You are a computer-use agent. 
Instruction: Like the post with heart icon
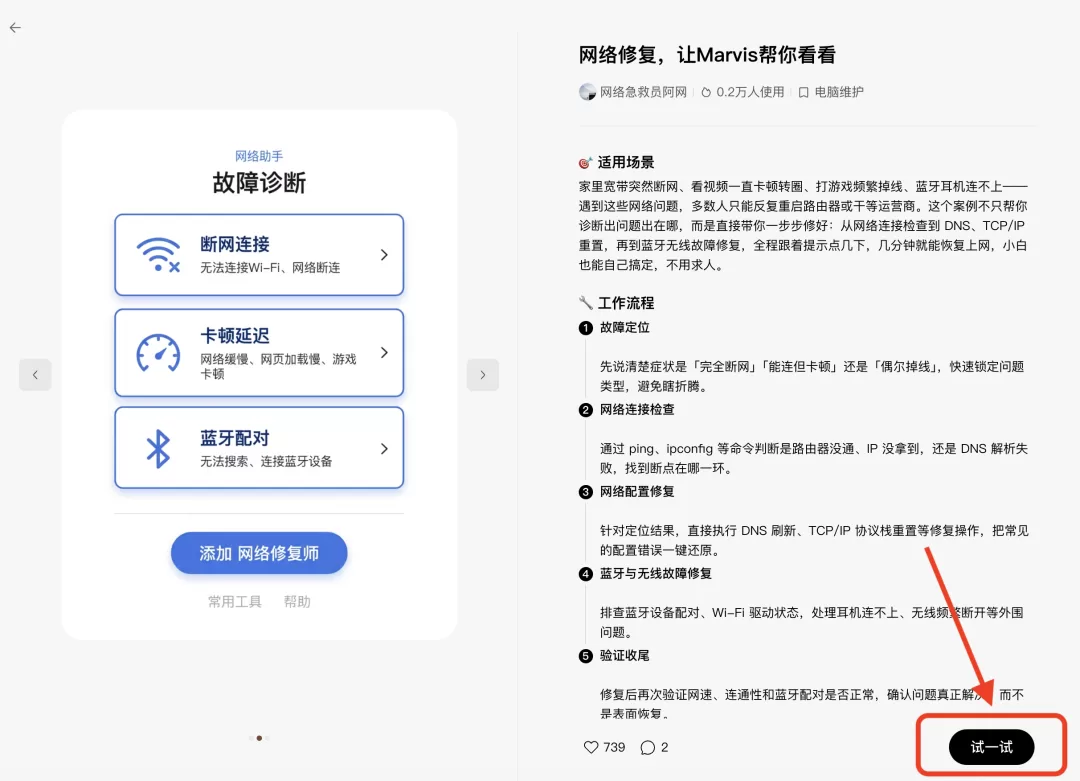(591, 747)
